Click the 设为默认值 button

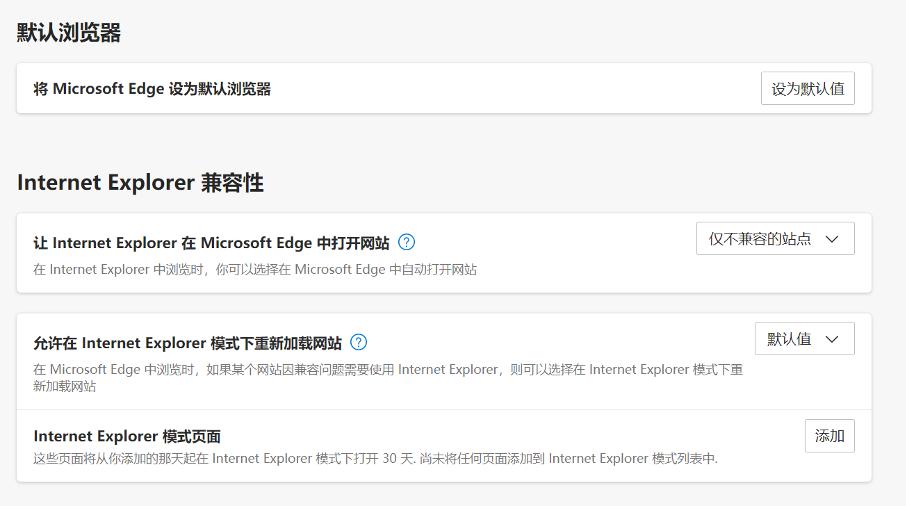coord(807,88)
